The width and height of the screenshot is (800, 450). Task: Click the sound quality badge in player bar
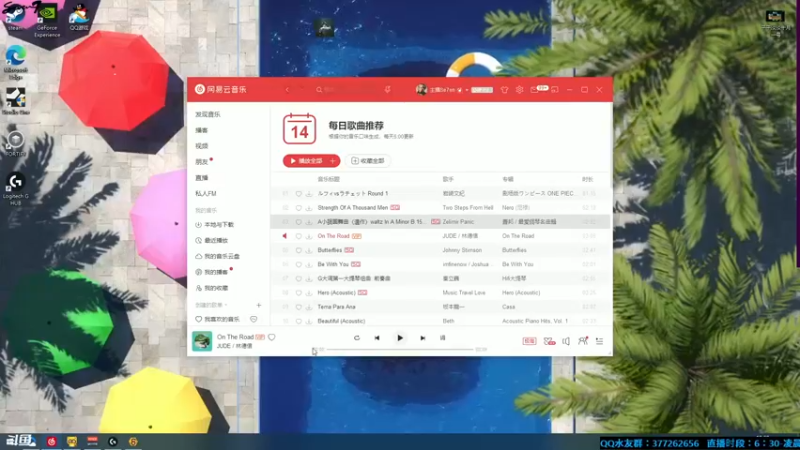click(x=529, y=341)
